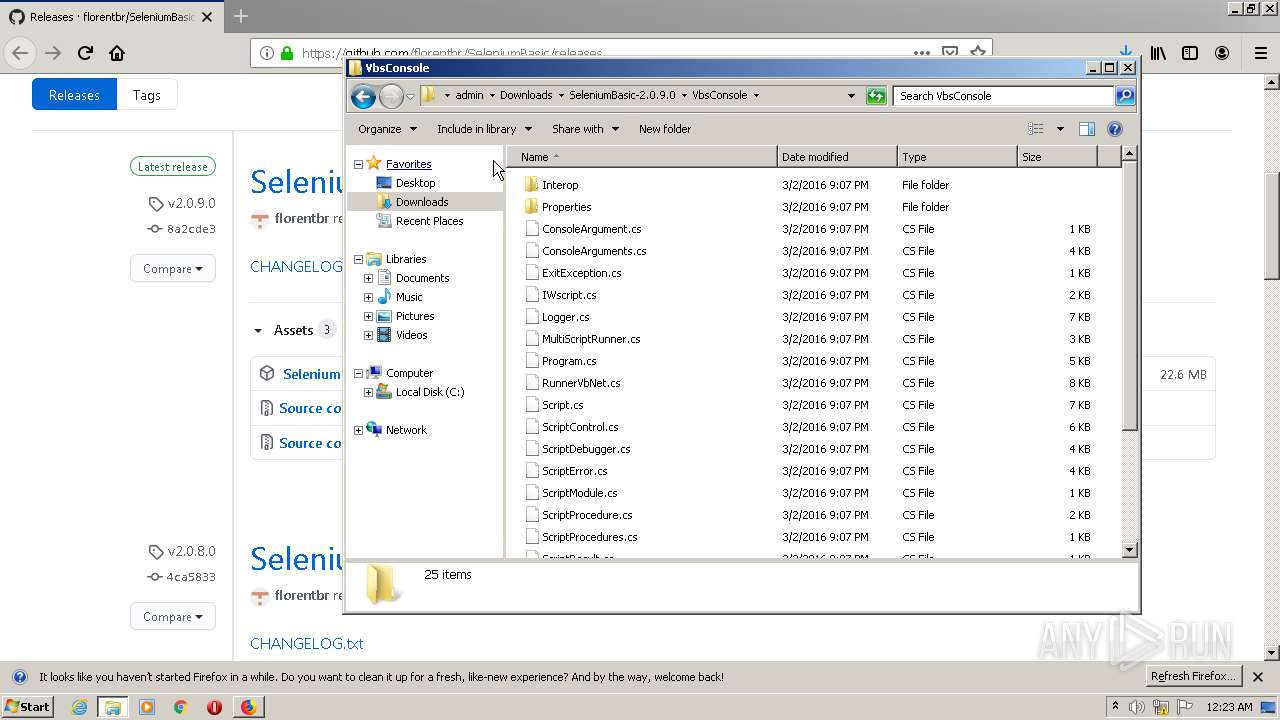
Task: Expand the Local Disk (C:) node
Action: coord(368,392)
